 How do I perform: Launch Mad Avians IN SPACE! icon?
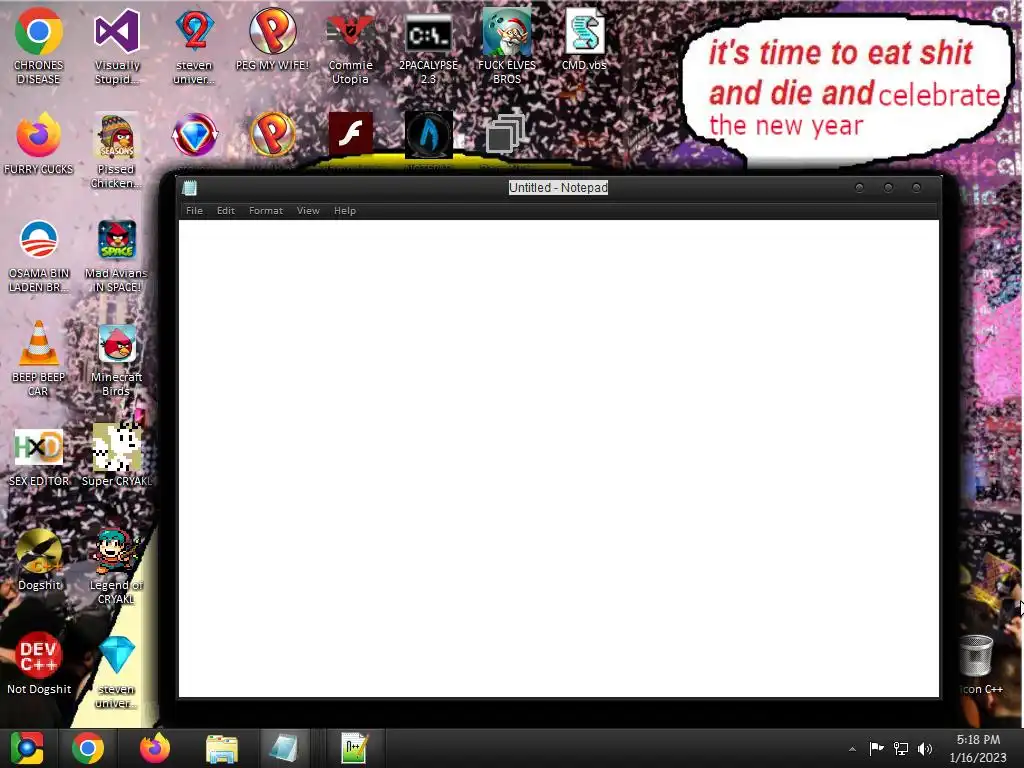(116, 255)
